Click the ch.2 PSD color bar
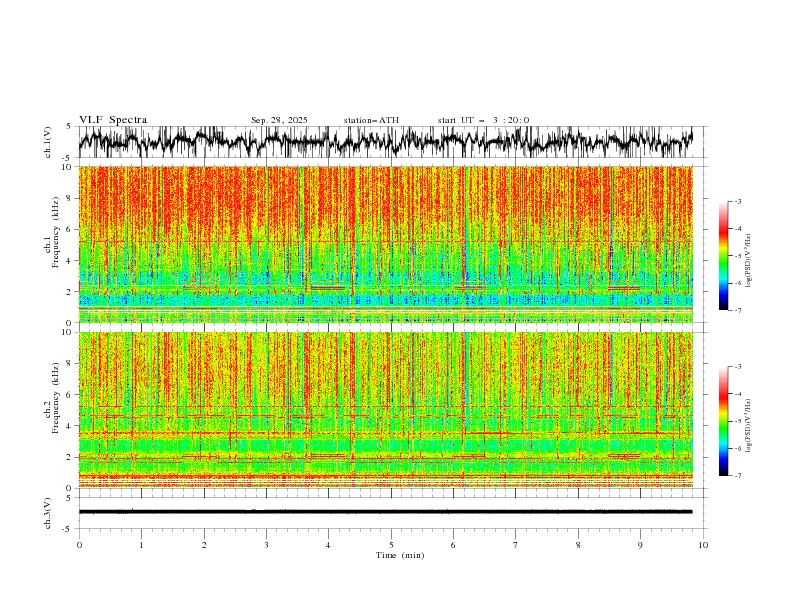The width and height of the screenshot is (792, 612). pos(723,421)
